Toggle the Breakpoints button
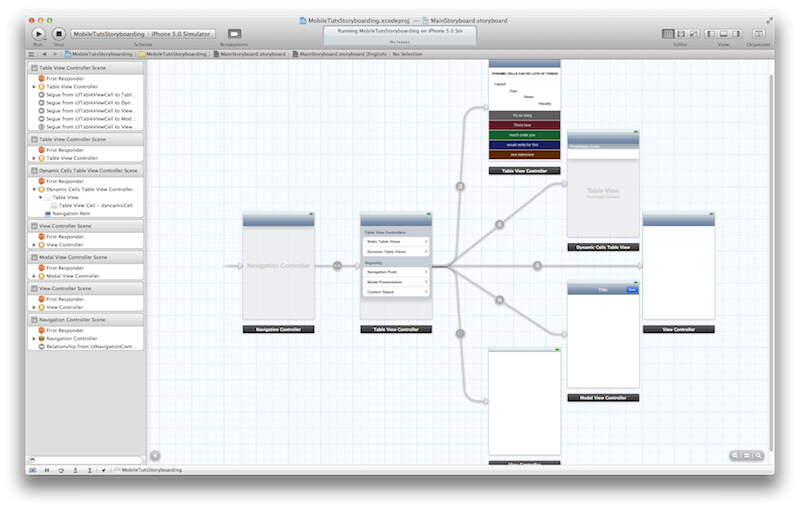 [234, 34]
